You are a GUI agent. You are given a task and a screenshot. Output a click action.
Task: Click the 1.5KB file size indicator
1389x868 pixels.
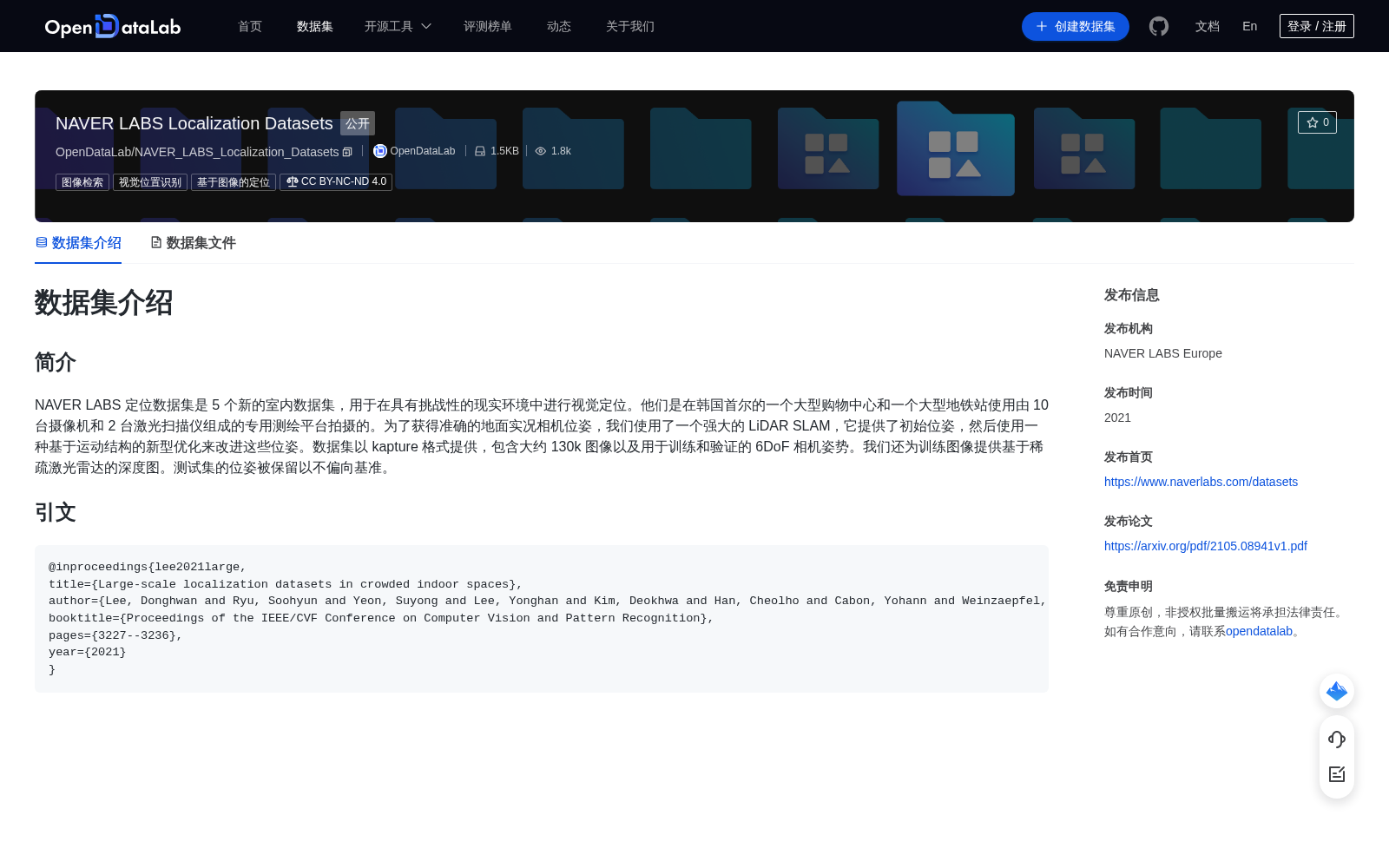pos(497,151)
